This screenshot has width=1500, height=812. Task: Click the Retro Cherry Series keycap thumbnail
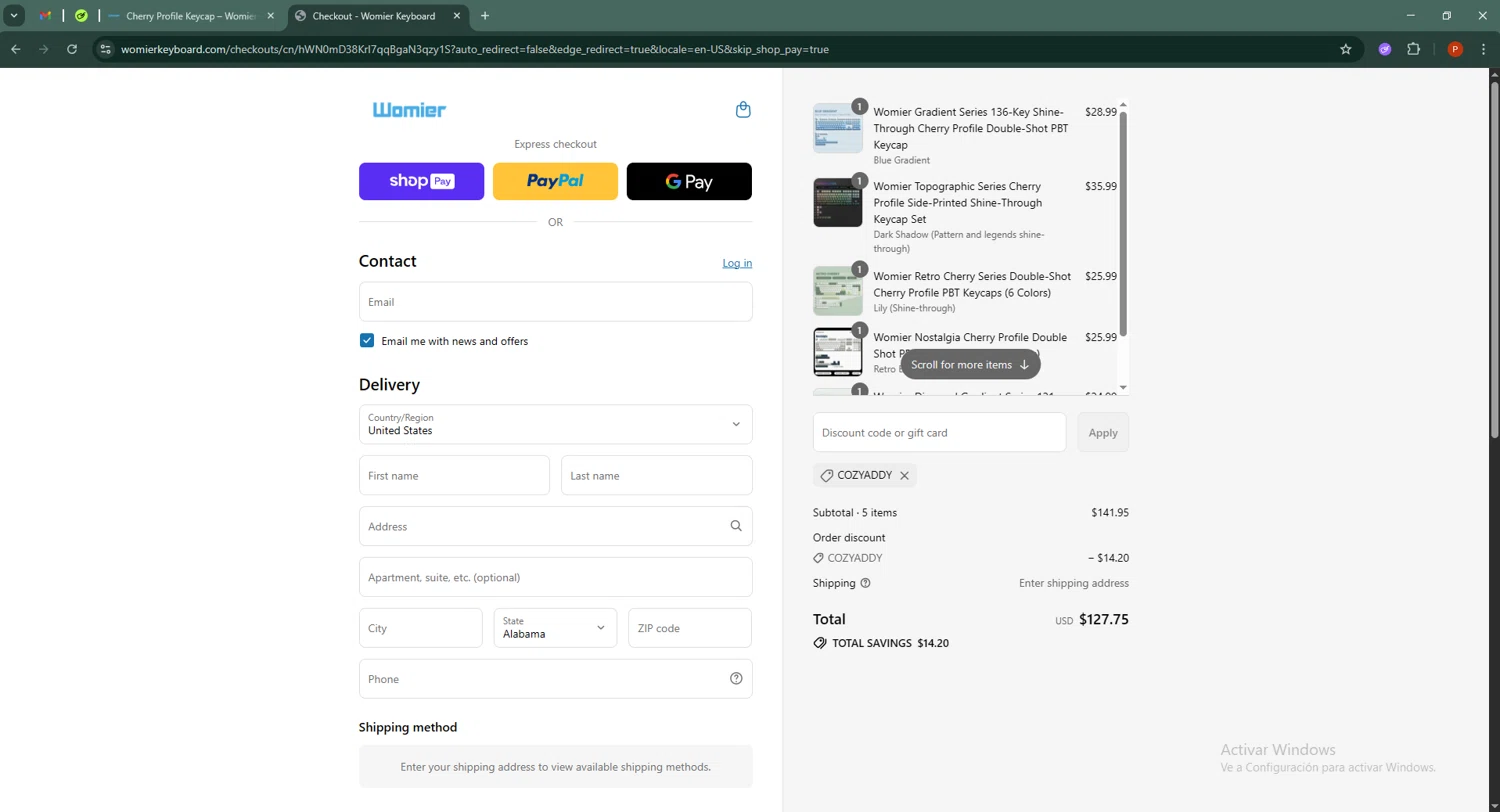click(837, 291)
